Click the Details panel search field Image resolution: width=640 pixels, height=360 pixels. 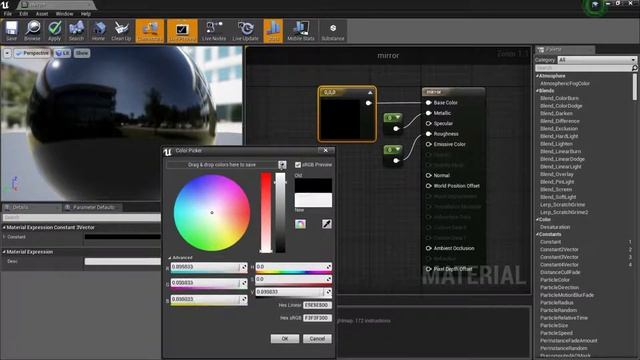[82, 218]
